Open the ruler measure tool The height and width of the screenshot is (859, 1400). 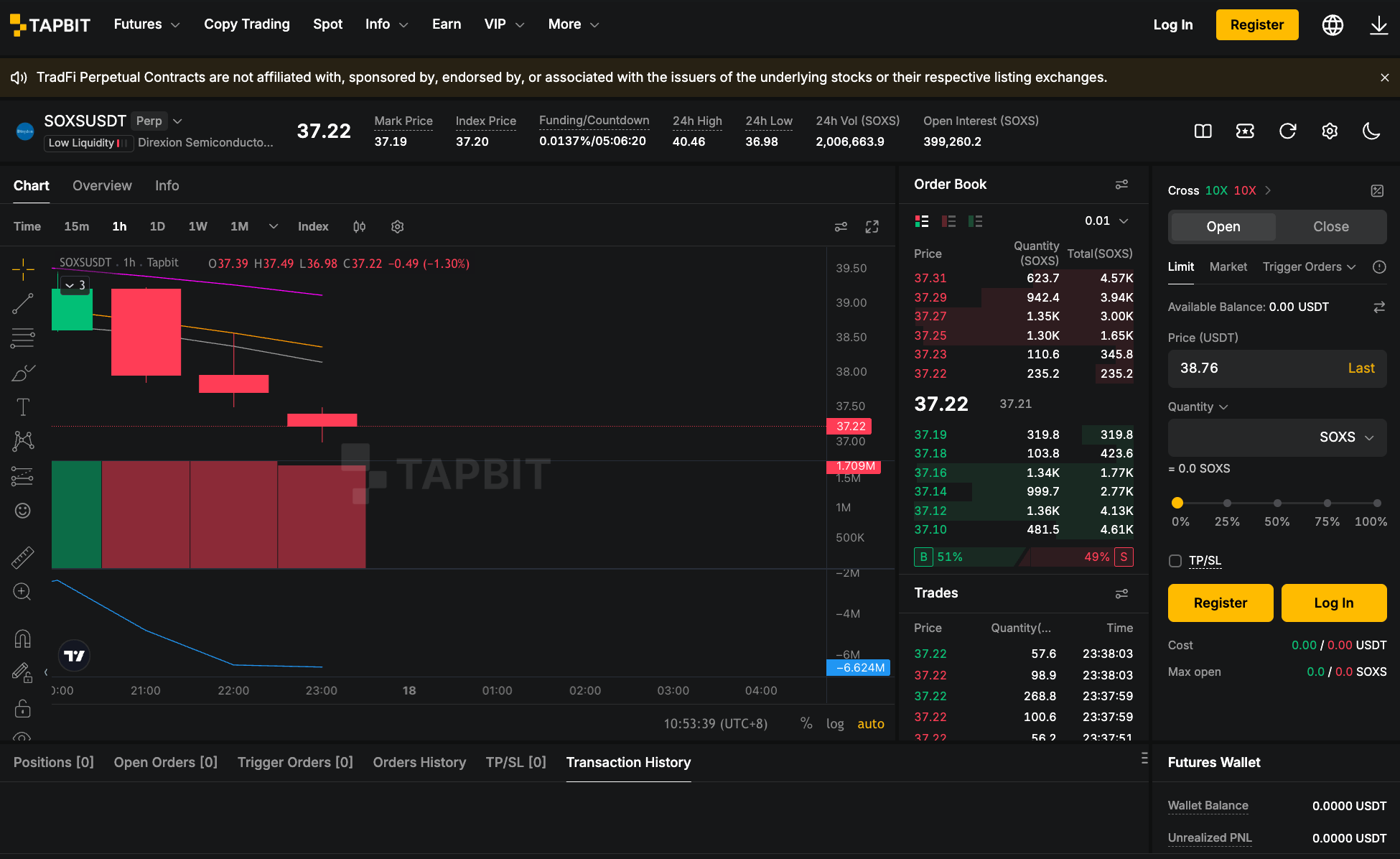pos(23,557)
